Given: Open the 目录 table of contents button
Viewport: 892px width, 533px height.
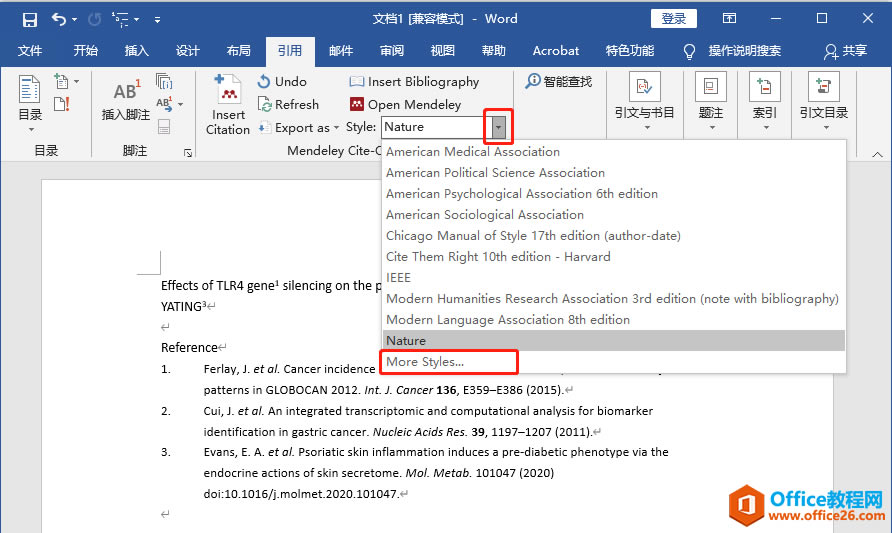Looking at the screenshot, I should 30,104.
